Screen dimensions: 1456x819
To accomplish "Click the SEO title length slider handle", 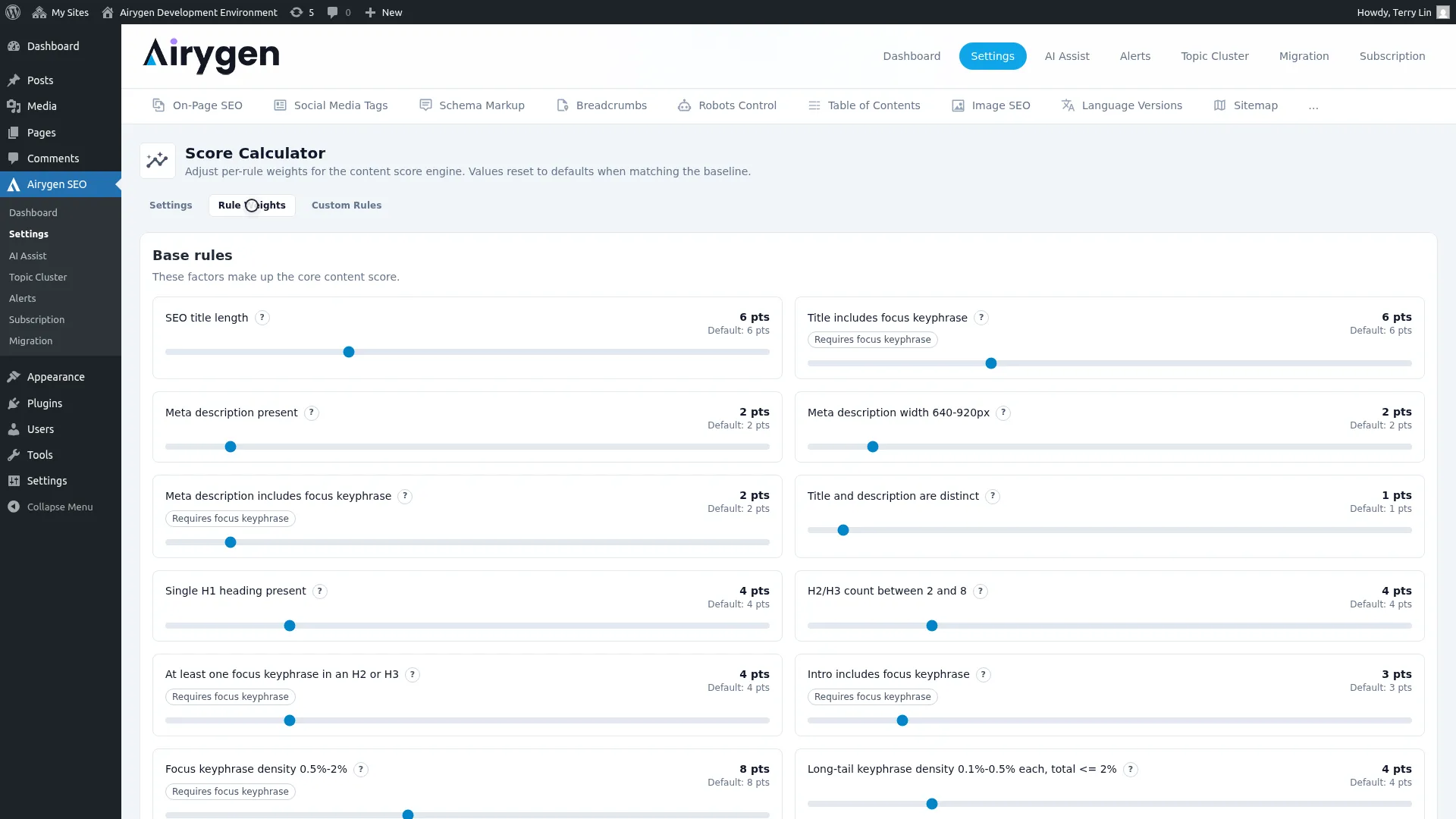I will 349,352.
